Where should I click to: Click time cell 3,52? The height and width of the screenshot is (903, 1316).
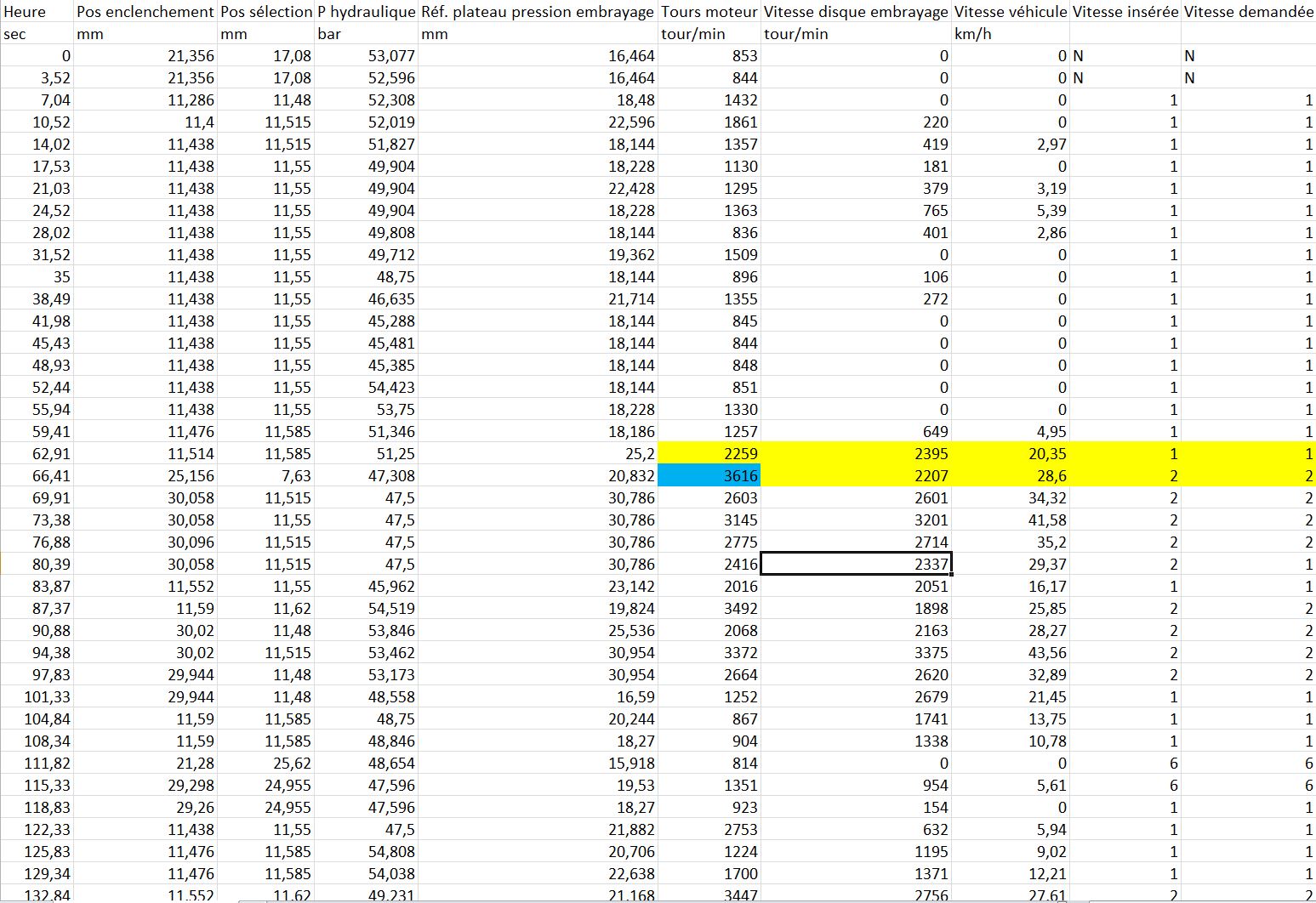(x=37, y=77)
